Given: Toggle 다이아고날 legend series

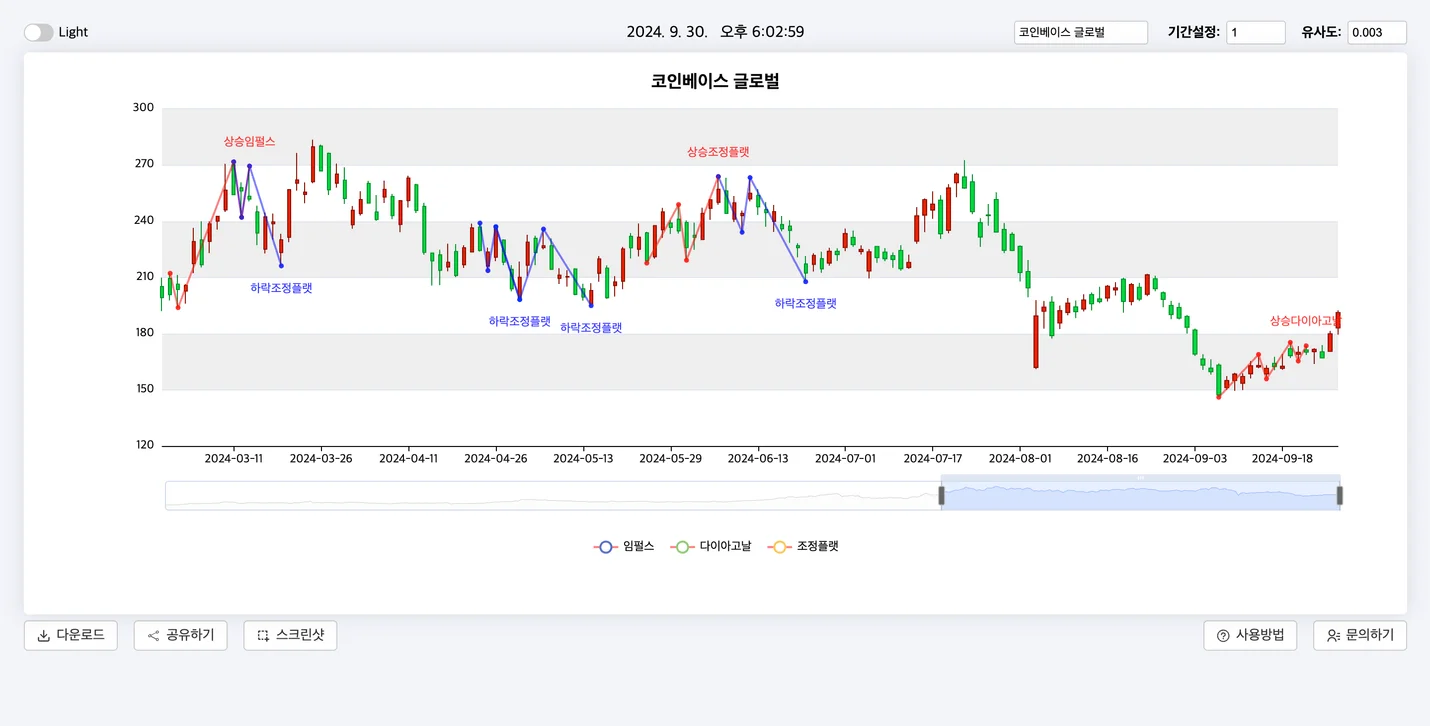Looking at the screenshot, I should click(713, 547).
